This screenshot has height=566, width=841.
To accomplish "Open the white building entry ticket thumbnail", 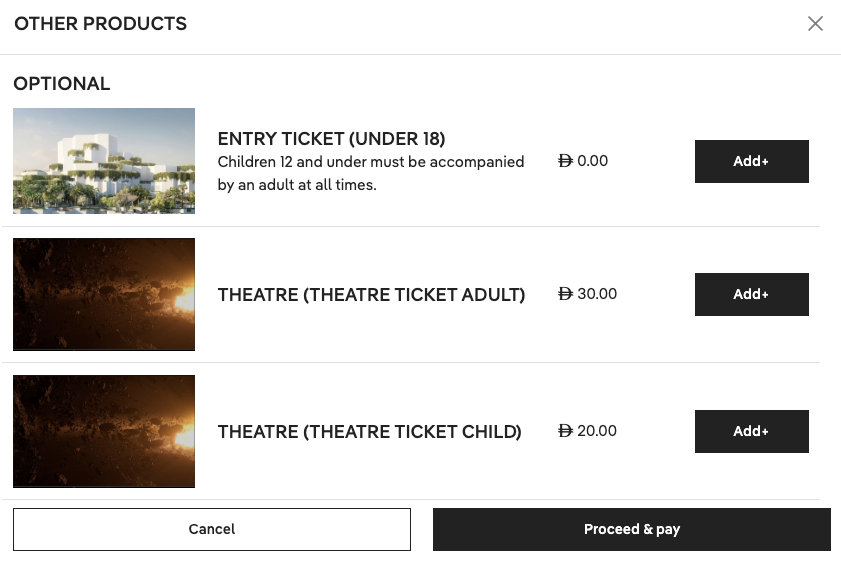I will click(104, 161).
